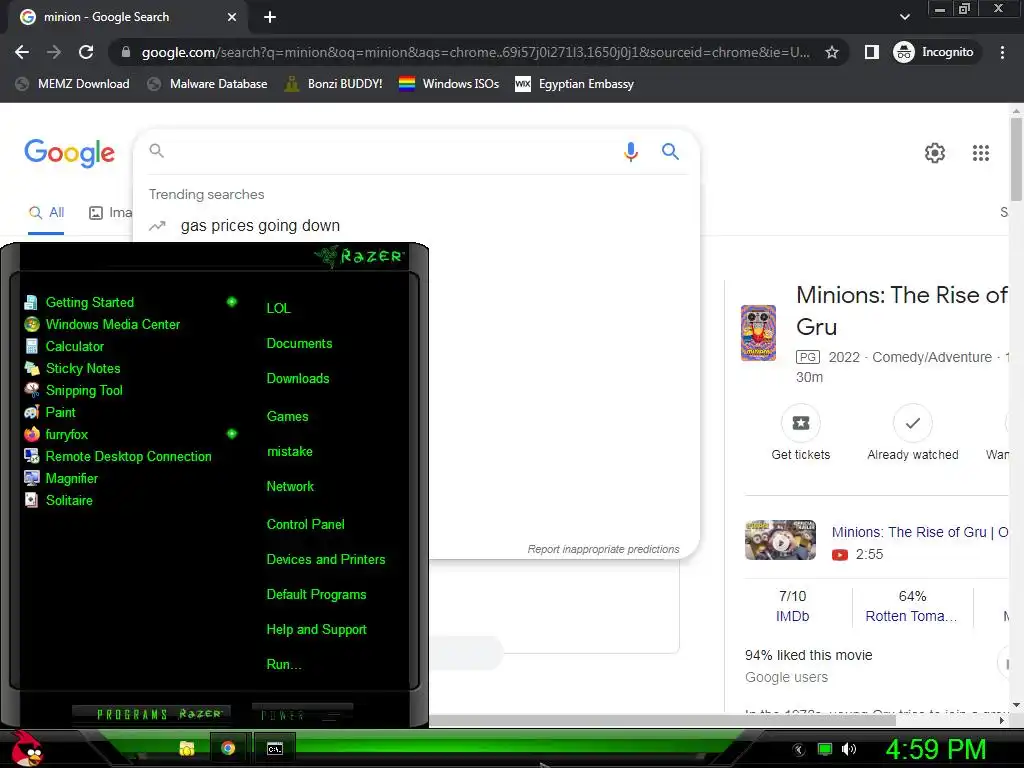
Task: Open IMDb 7/10 rating link
Action: pos(792,606)
